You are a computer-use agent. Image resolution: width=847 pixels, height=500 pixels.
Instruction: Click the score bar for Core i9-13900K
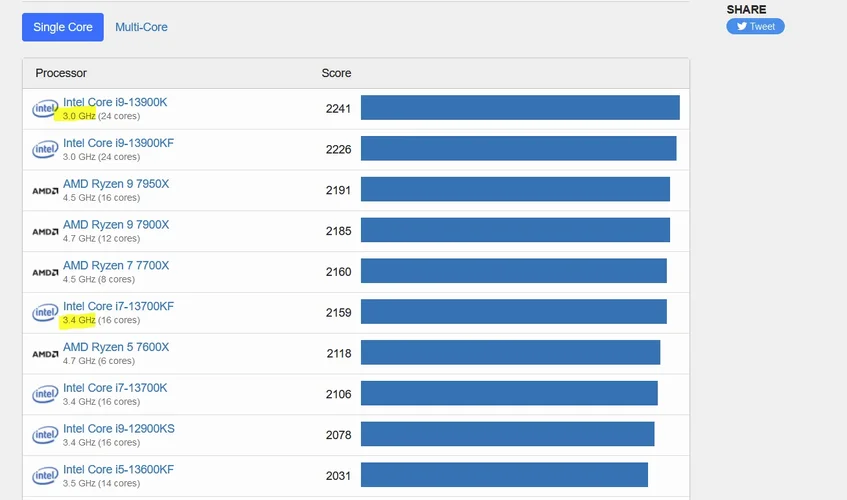(x=520, y=108)
